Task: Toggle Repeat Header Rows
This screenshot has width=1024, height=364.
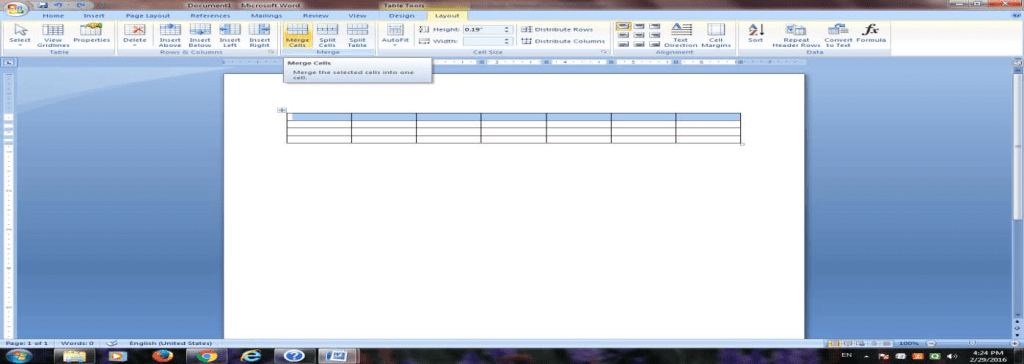Action: tap(796, 35)
